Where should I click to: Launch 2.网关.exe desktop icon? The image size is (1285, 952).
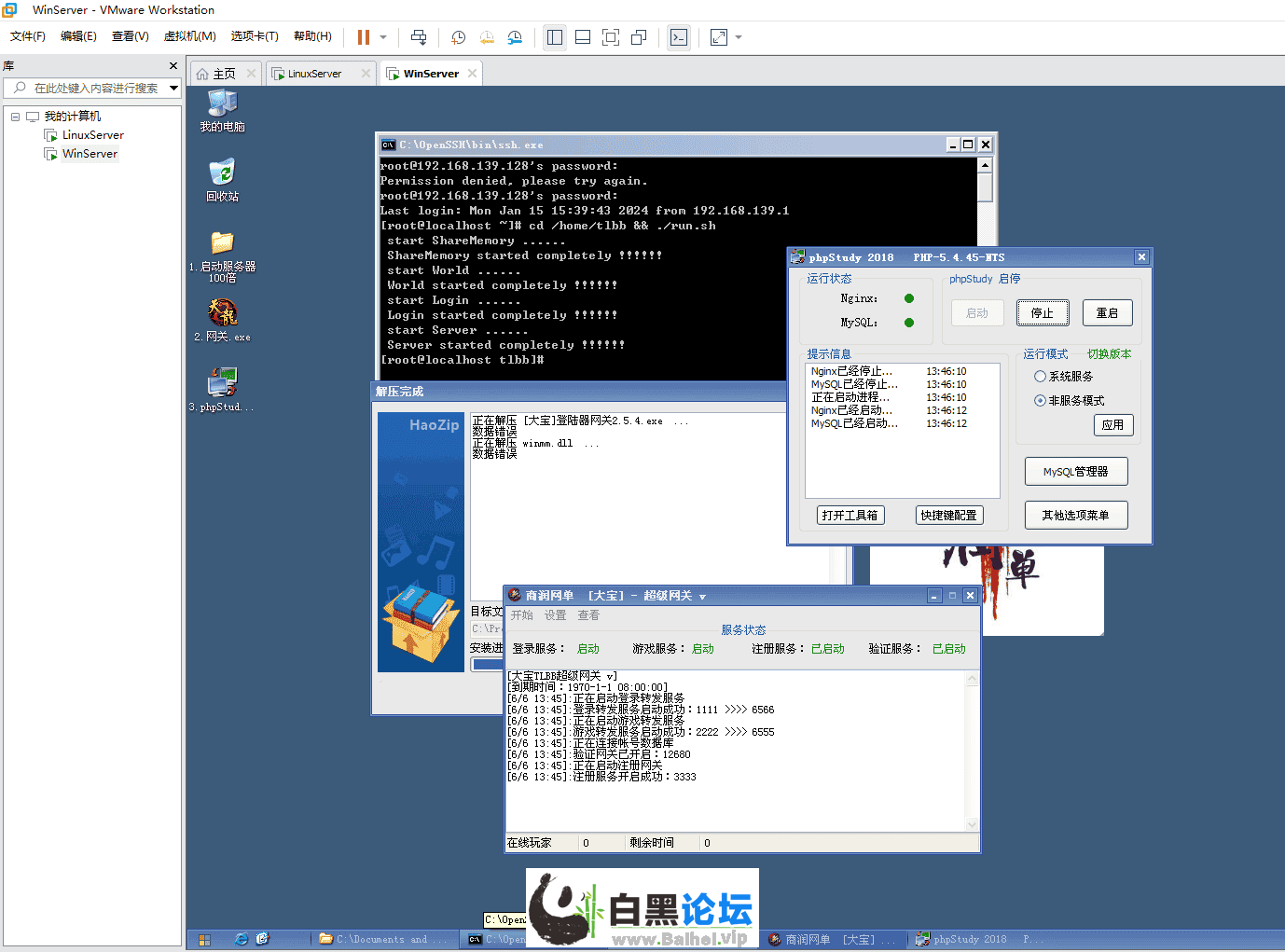(x=222, y=321)
